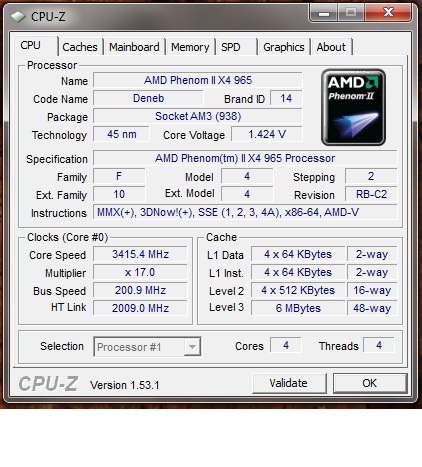Switch to the Caches tab
Image resolution: width=422 pixels, height=467 pixels.
[80, 47]
